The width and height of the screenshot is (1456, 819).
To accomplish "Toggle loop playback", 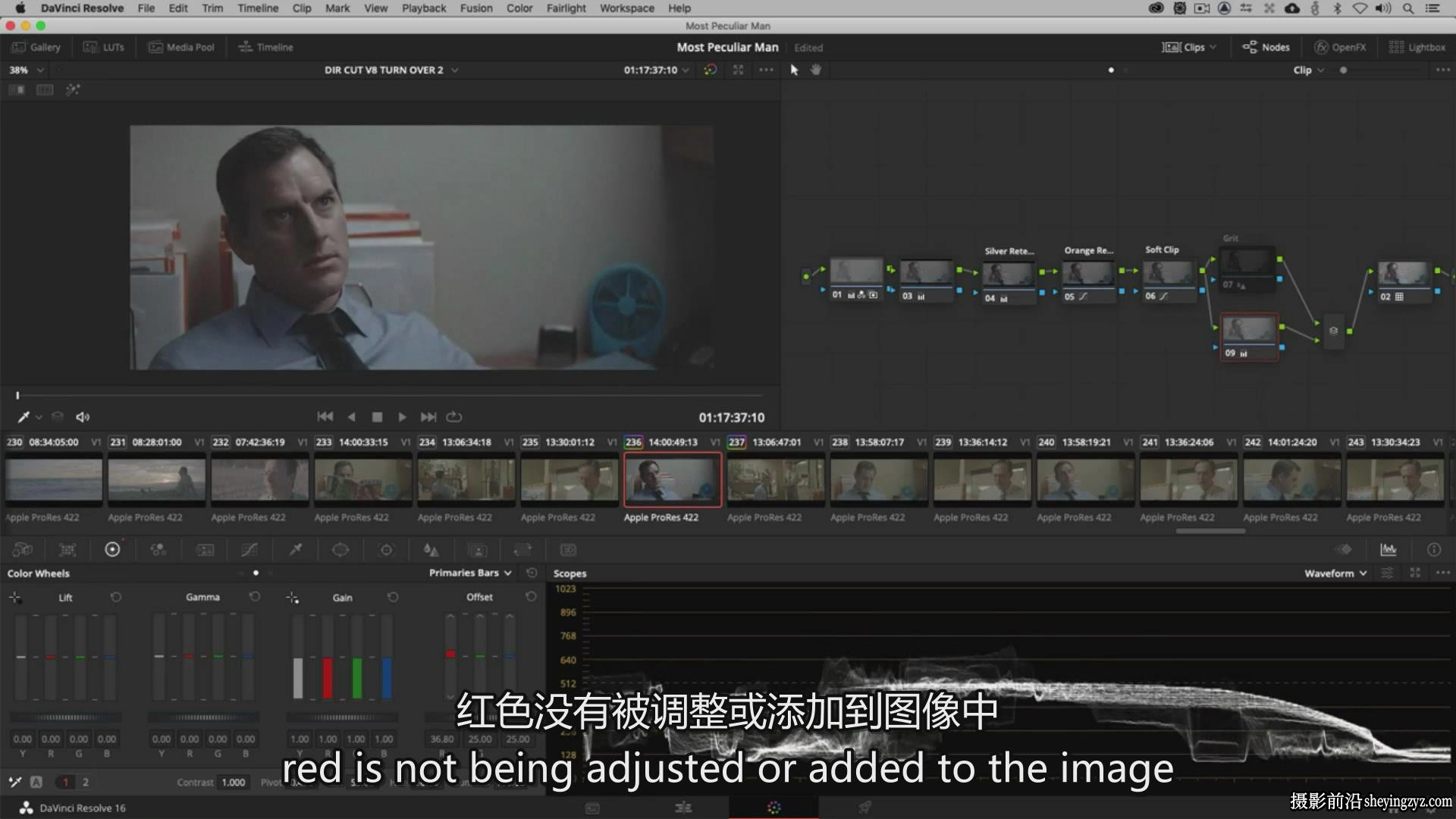I will [x=453, y=417].
